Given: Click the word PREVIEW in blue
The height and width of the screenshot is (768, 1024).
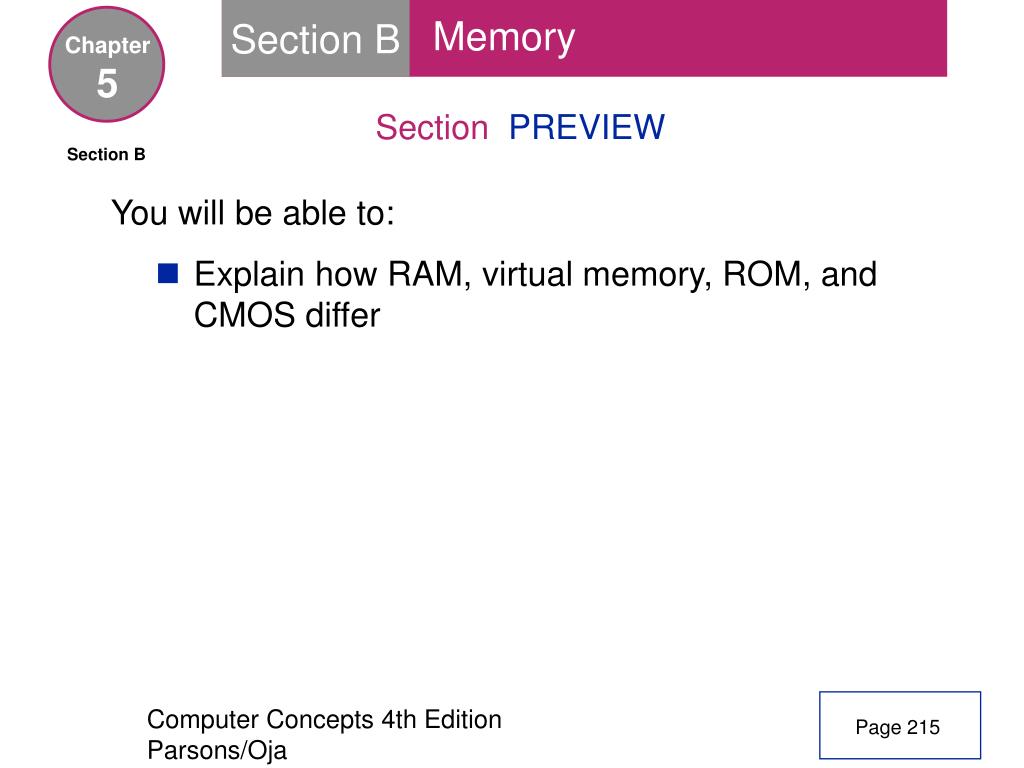Looking at the screenshot, I should pyautogui.click(x=586, y=127).
